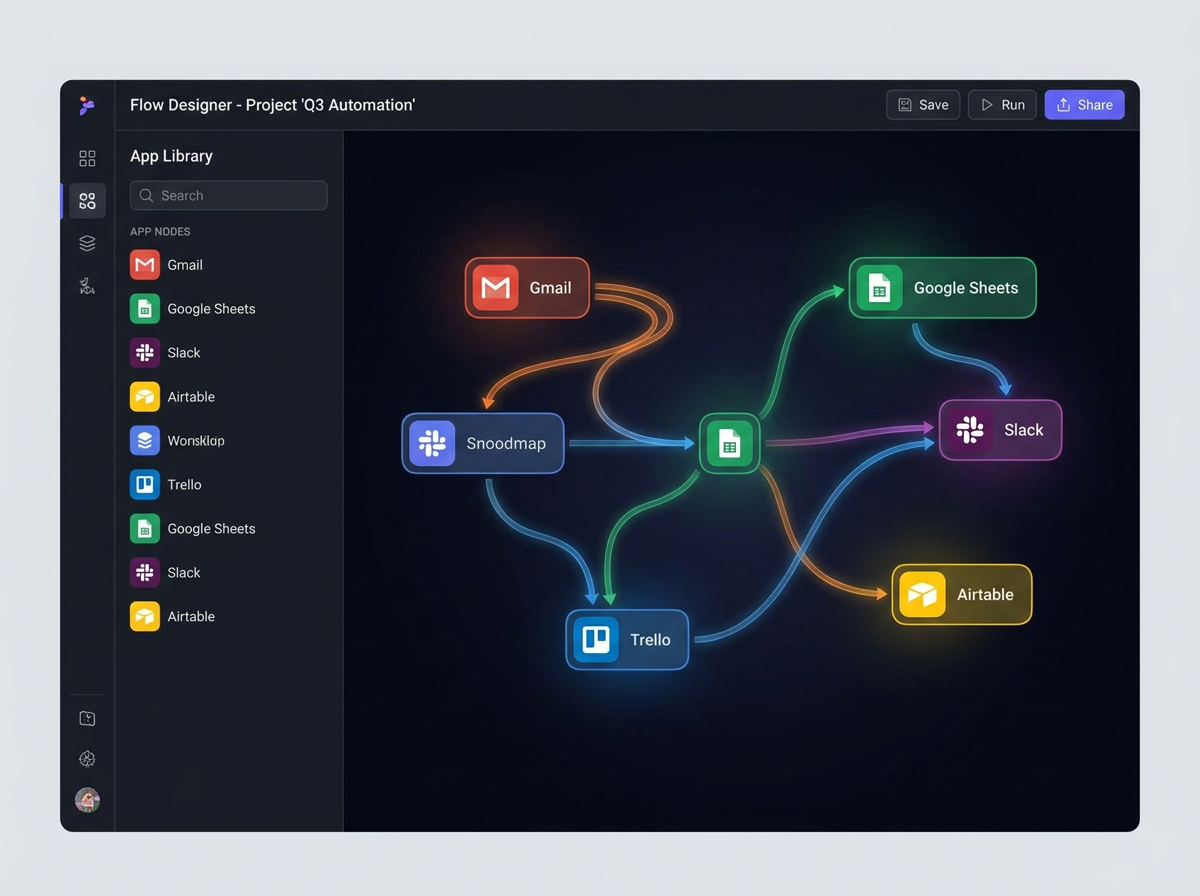Click the unlabeled center sheets node icon
Screen dimensions: 1200x896
pyautogui.click(x=730, y=443)
